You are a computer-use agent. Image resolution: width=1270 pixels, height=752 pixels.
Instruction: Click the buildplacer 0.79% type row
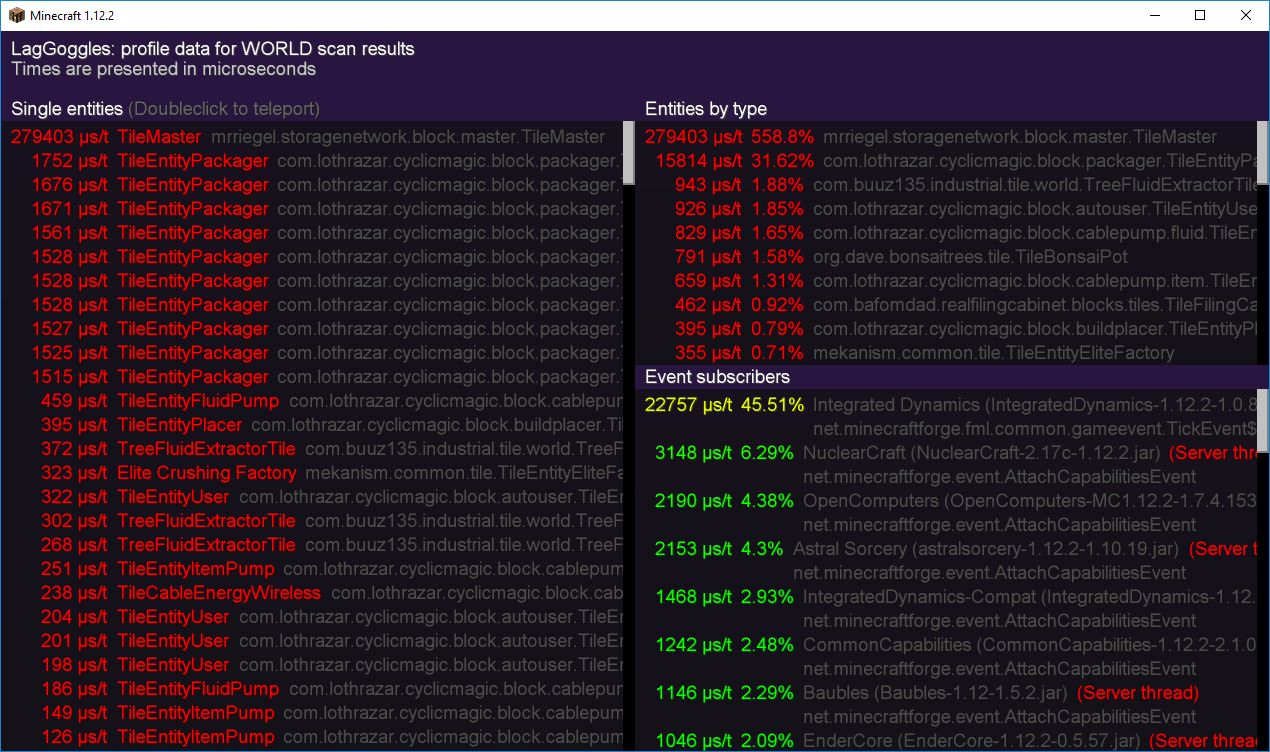pyautogui.click(x=948, y=329)
